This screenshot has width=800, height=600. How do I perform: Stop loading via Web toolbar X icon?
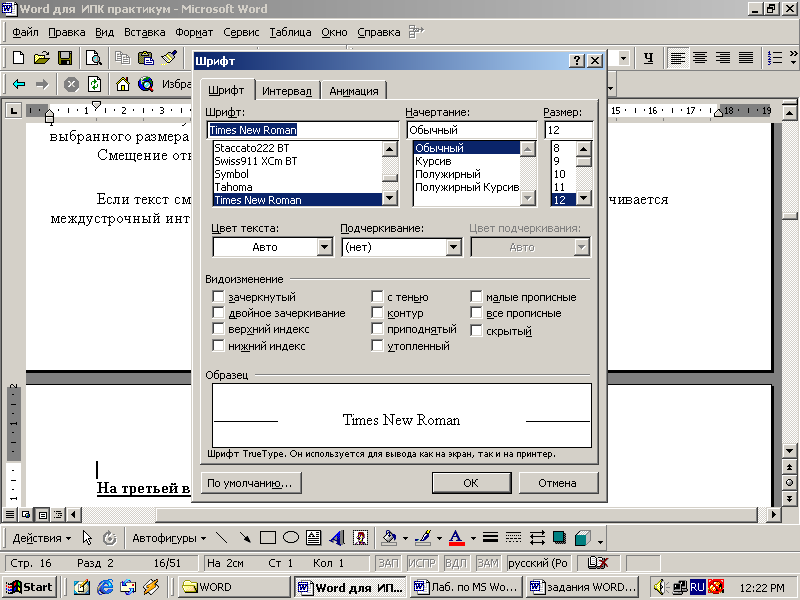pyautogui.click(x=71, y=84)
